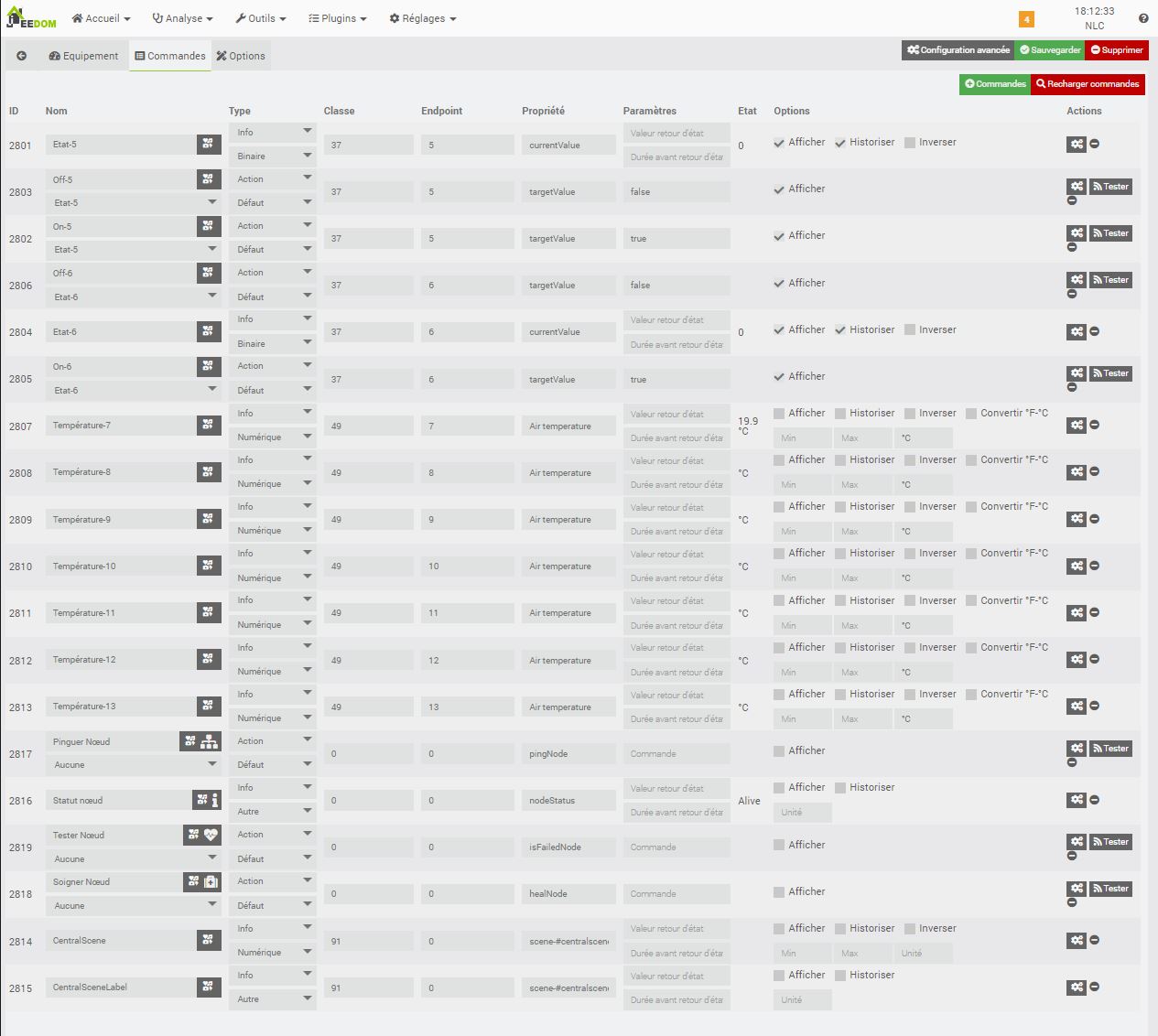The height and width of the screenshot is (1036, 1158).
Task: Choose icon for CentralScene command
Action: click(209, 940)
